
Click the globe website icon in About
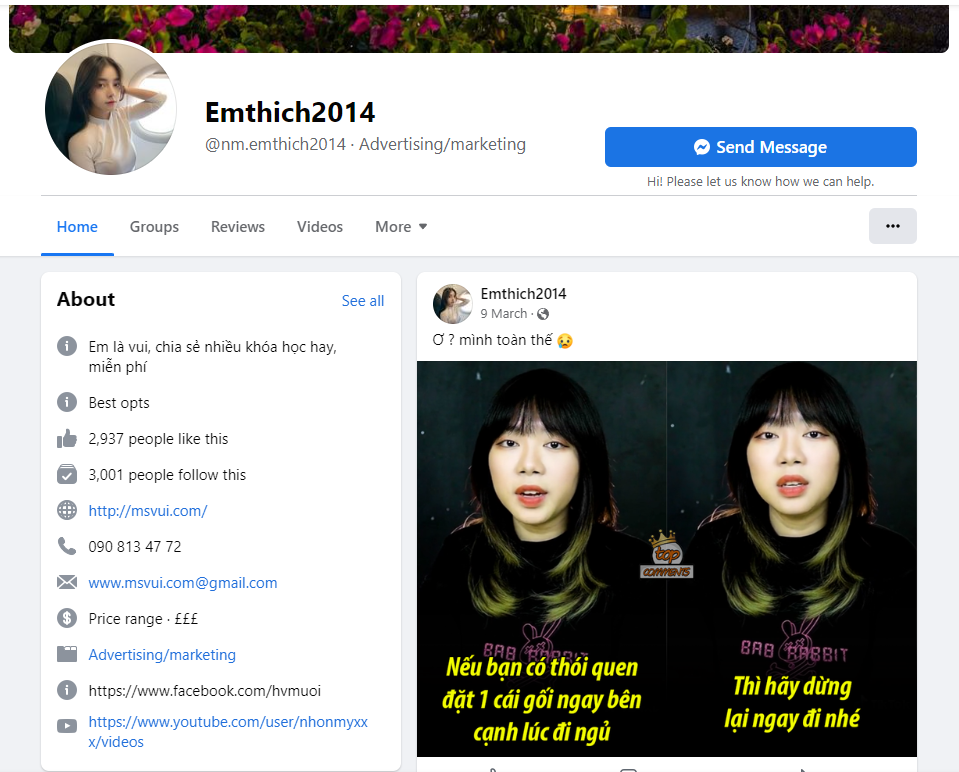tap(67, 511)
